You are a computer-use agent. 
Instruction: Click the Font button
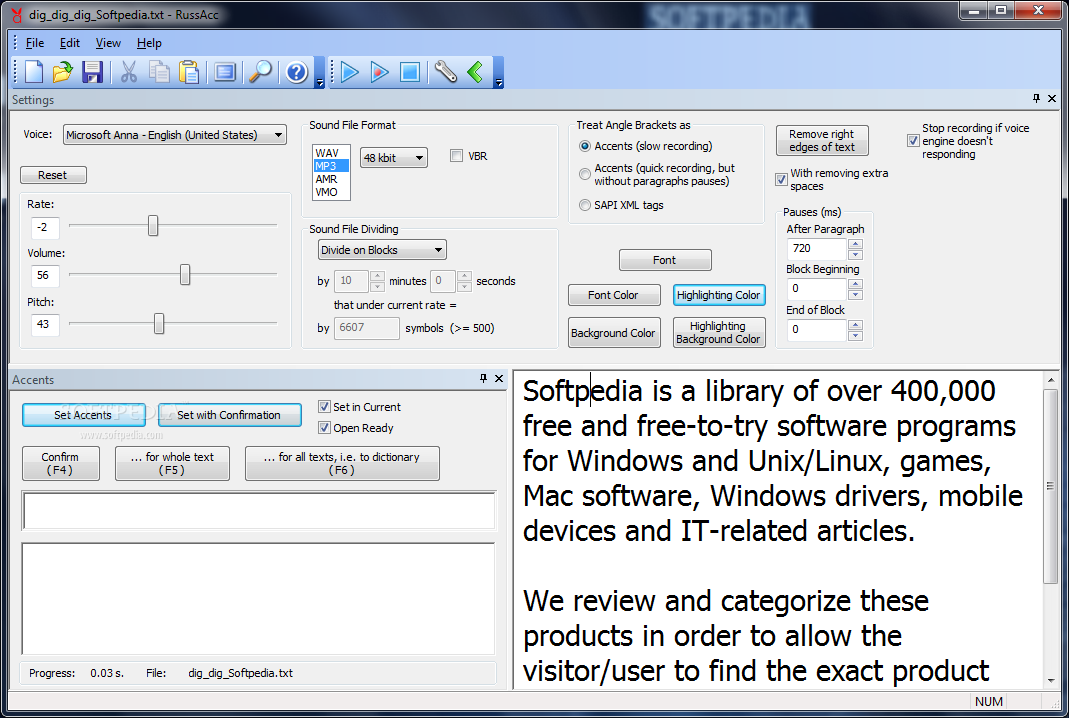(665, 260)
